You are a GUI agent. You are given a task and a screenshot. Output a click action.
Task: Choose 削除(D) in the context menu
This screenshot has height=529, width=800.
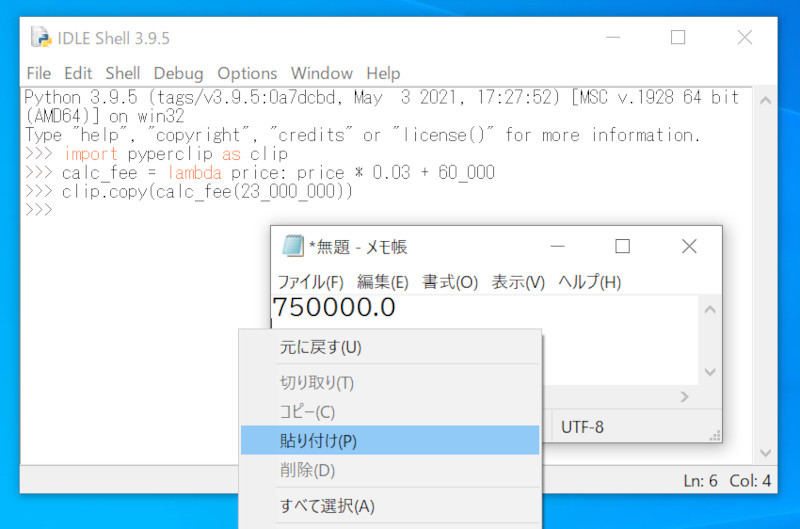[390, 470]
